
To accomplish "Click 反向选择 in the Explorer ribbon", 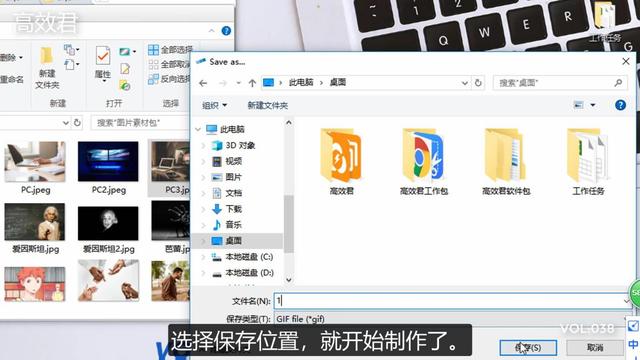I will 171,79.
